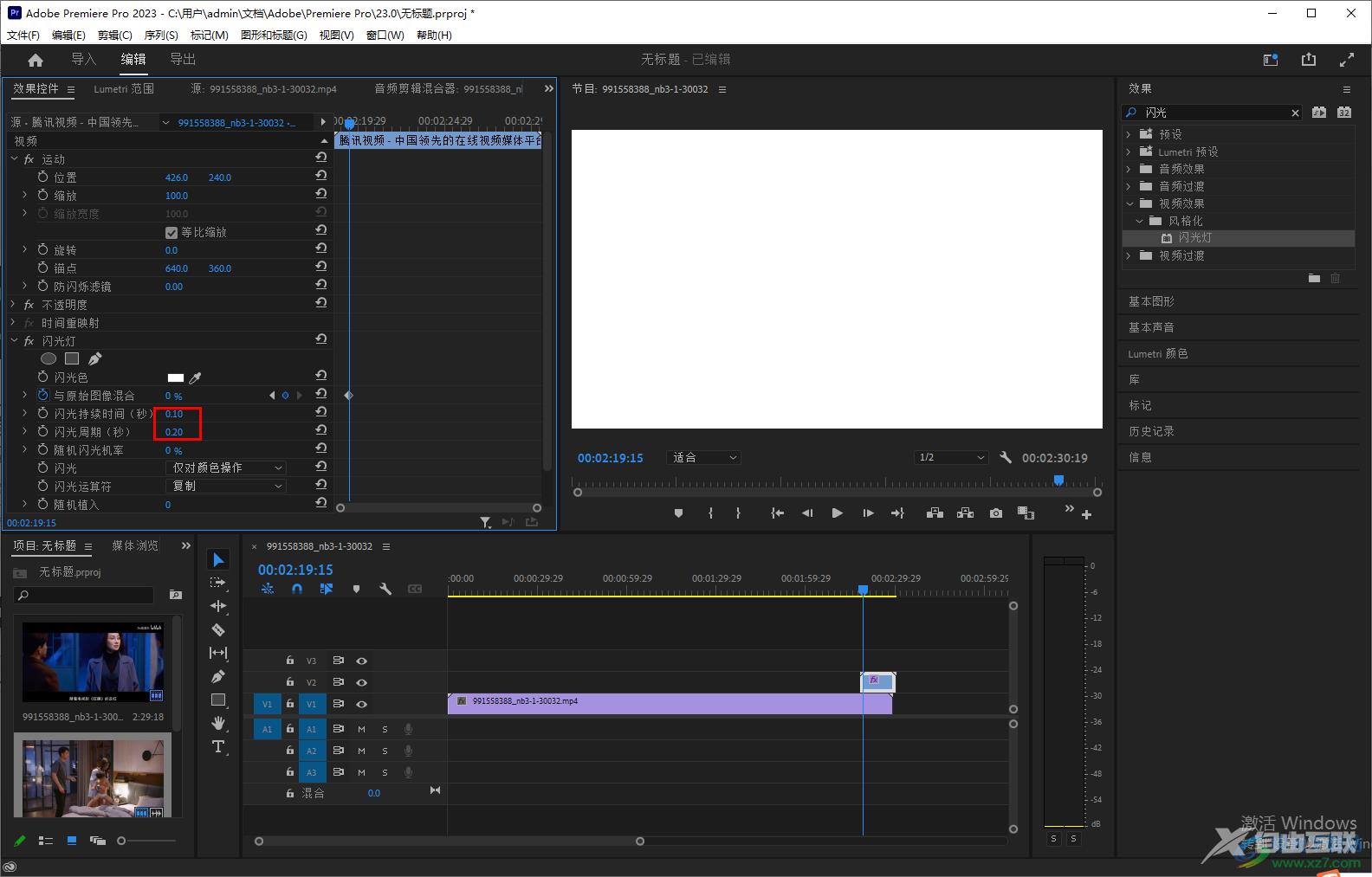
Task: Expand the 音频效果 folder
Action: (x=1129, y=169)
